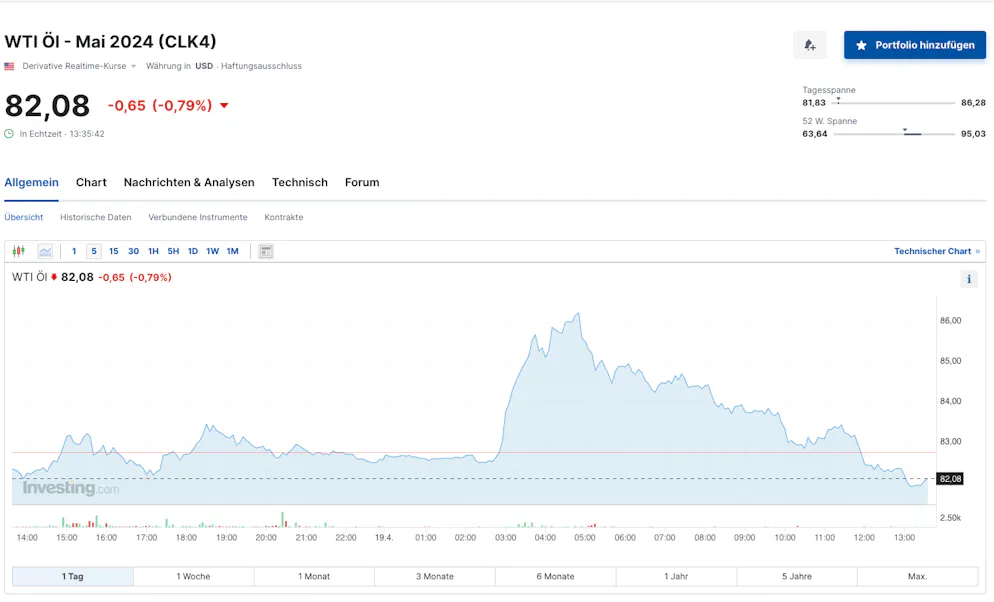Screen dimensions: 994x602
Task: Expand Technischer Chart via double chevron
Action: [x=977, y=251]
